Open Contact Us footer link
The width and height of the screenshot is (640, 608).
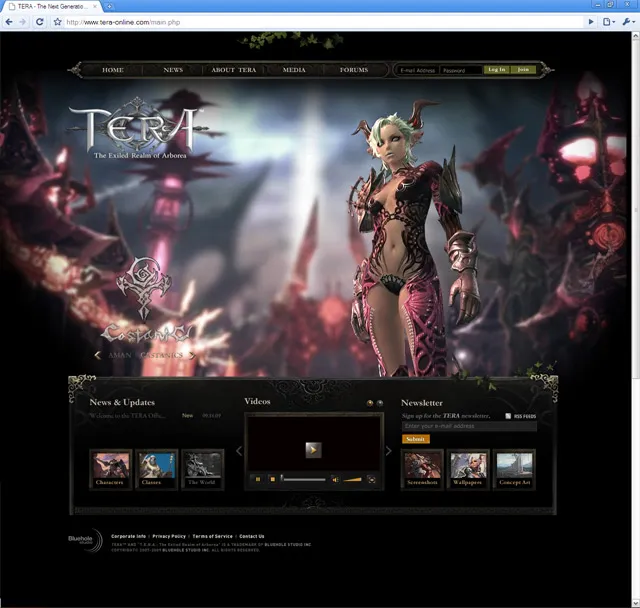(252, 536)
